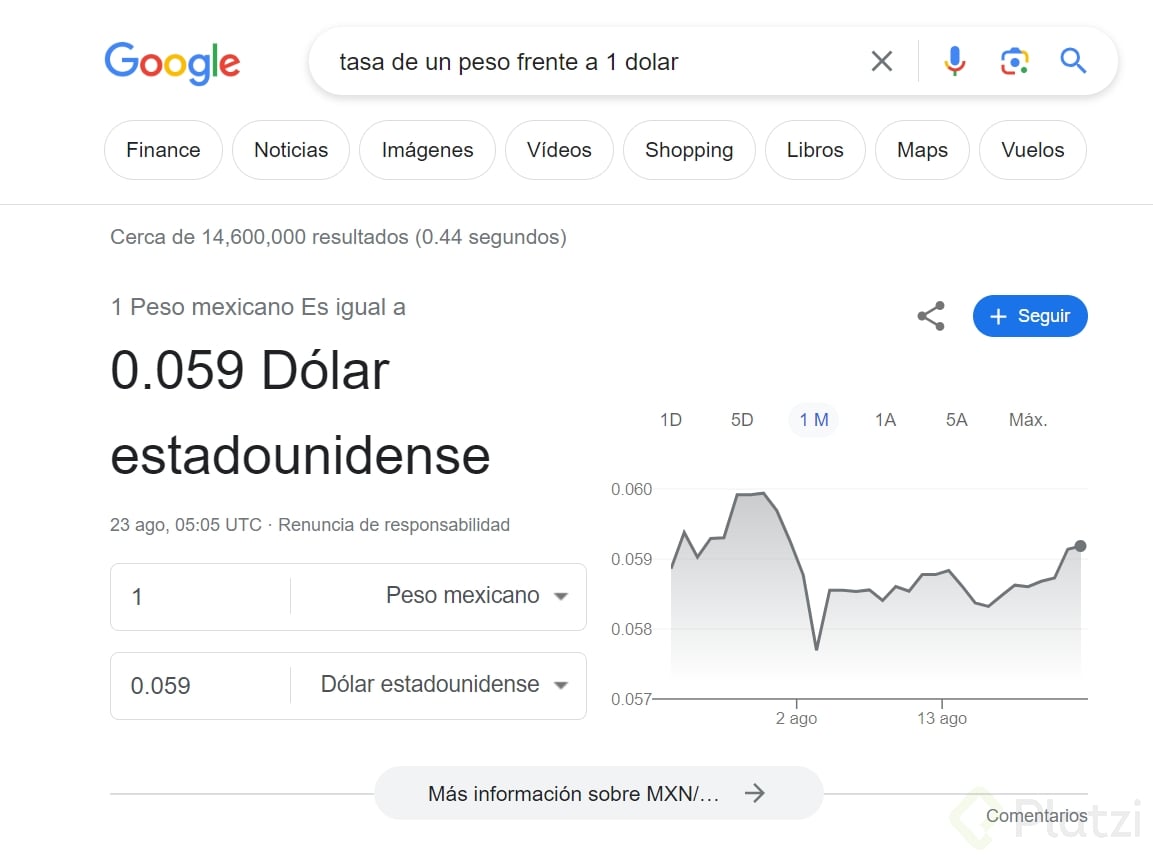Open Google Lens image search
The width and height of the screenshot is (1153, 859).
1014,62
